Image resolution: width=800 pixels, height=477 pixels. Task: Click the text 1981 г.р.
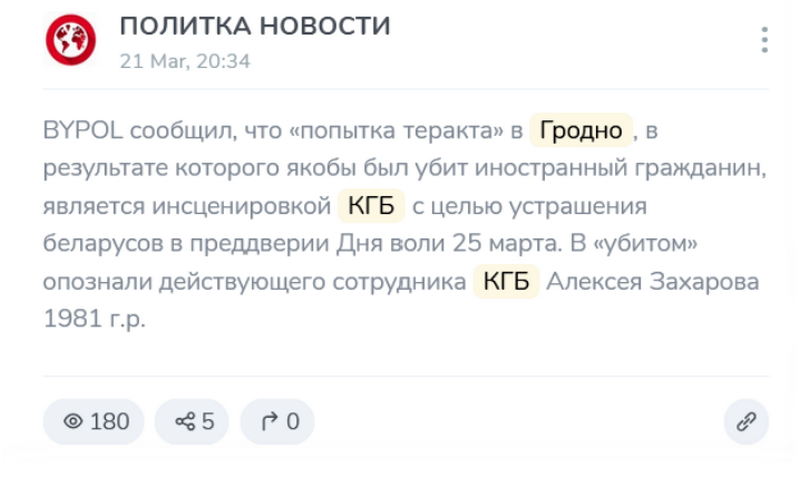click(94, 320)
